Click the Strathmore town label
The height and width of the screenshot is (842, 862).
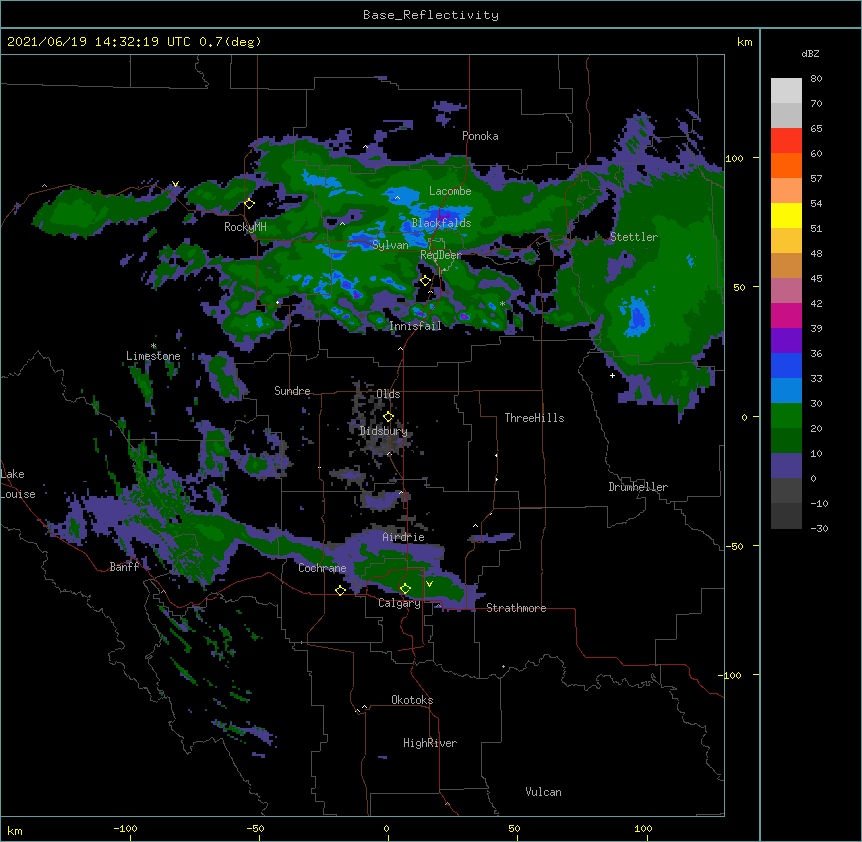pos(516,608)
